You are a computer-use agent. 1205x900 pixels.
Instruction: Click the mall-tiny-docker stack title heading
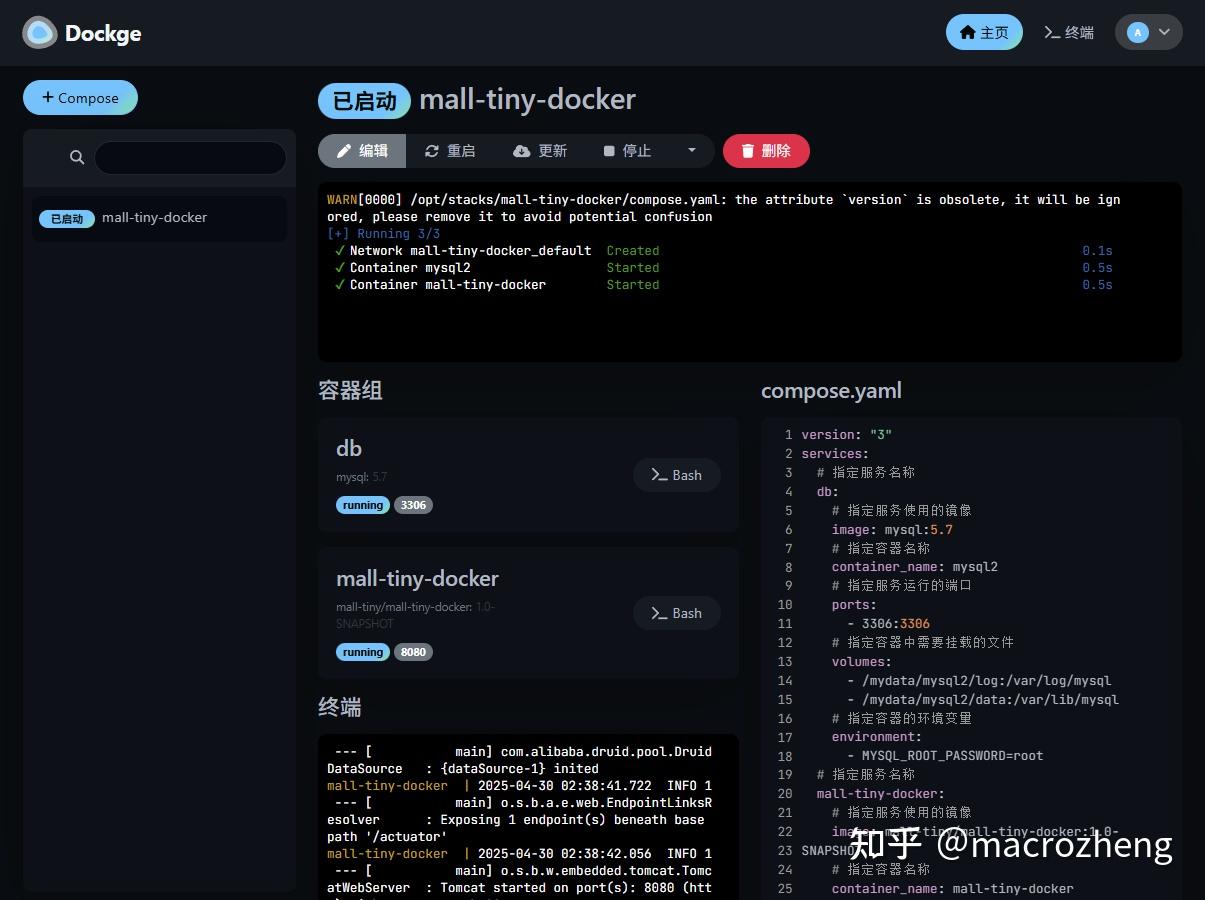click(527, 100)
